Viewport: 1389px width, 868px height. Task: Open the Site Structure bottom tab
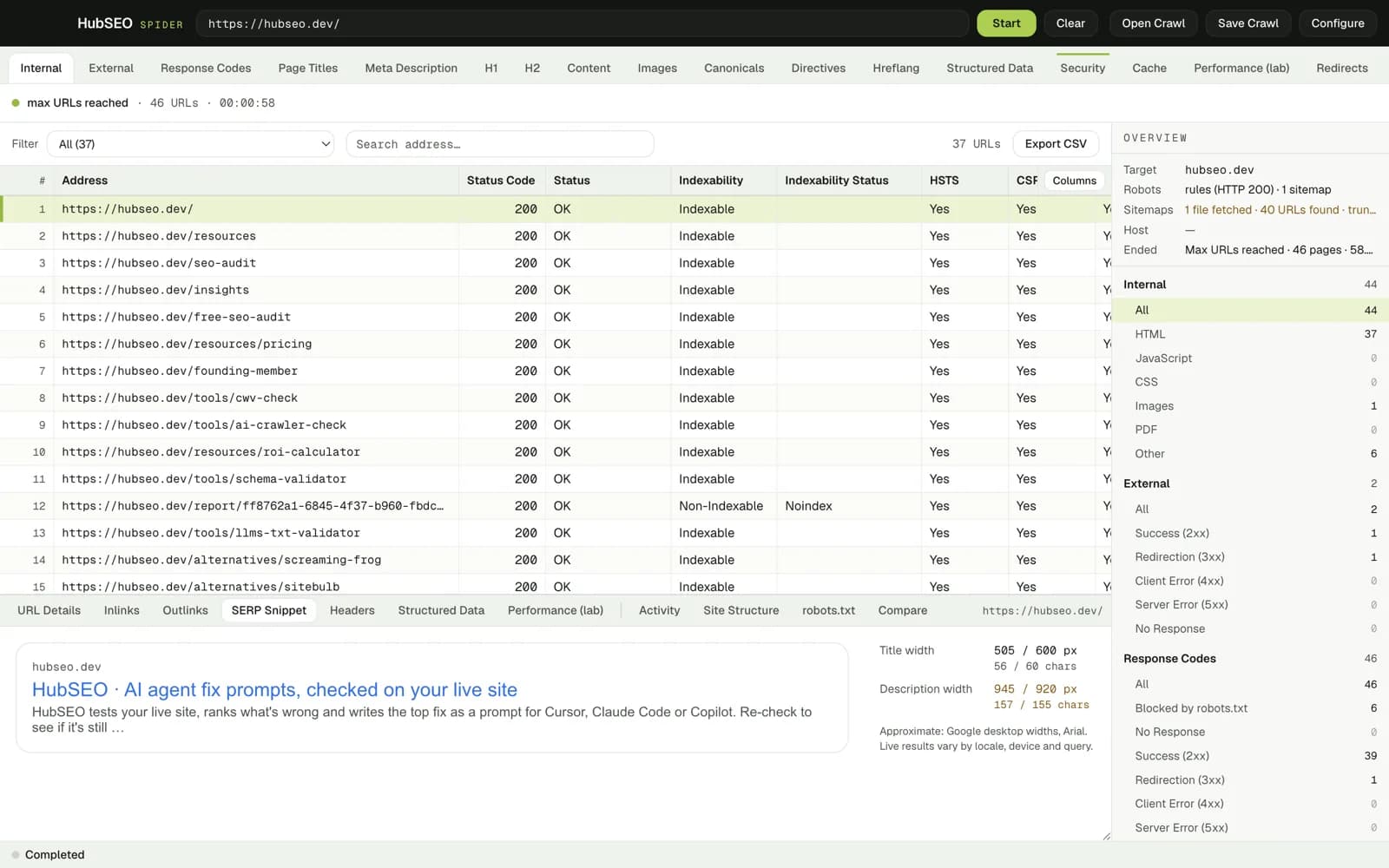741,610
